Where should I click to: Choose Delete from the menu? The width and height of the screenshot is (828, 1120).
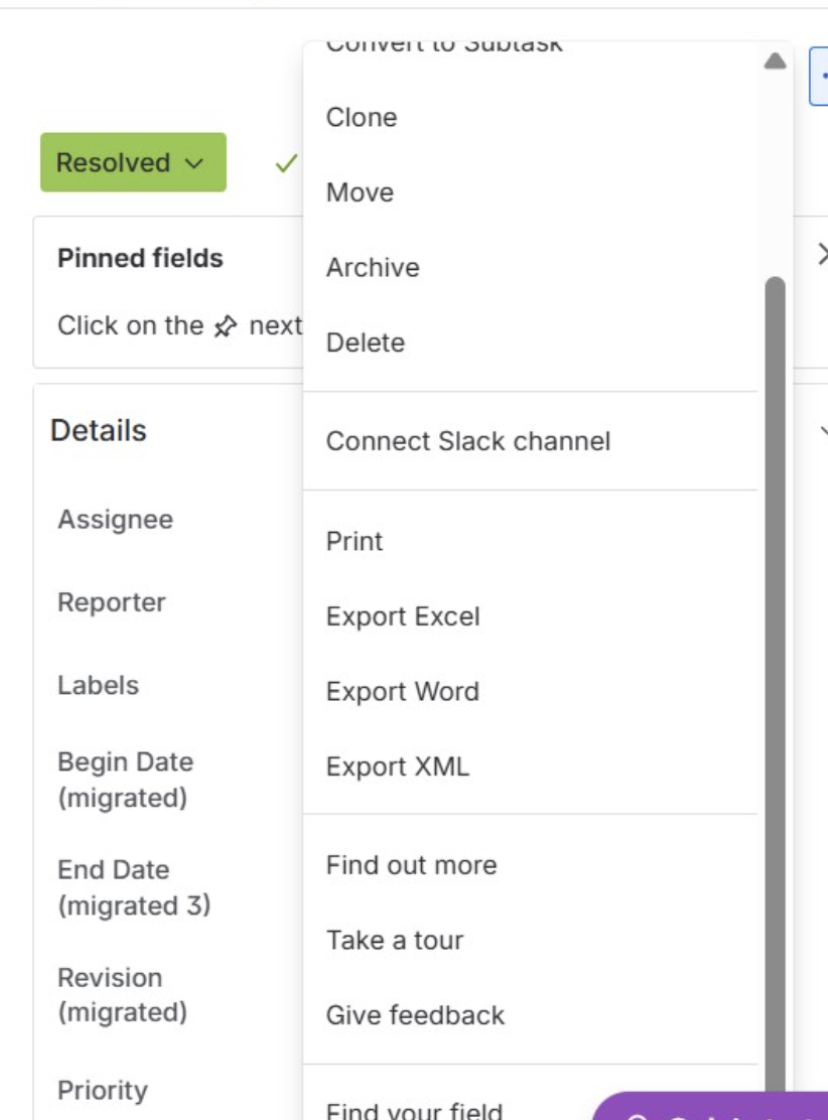tap(365, 342)
